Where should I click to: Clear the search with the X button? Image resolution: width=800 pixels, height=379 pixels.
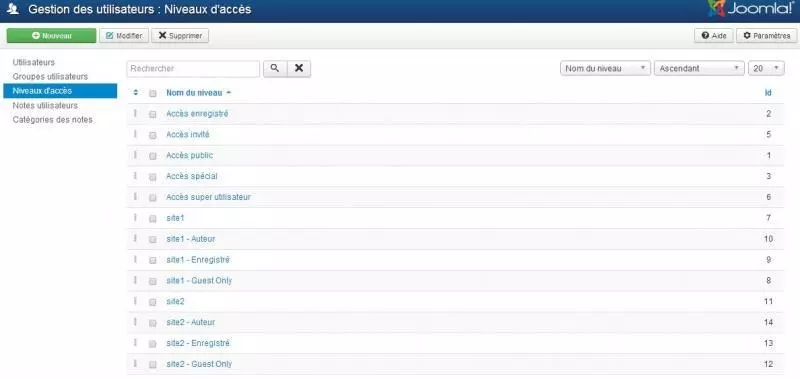[299, 68]
